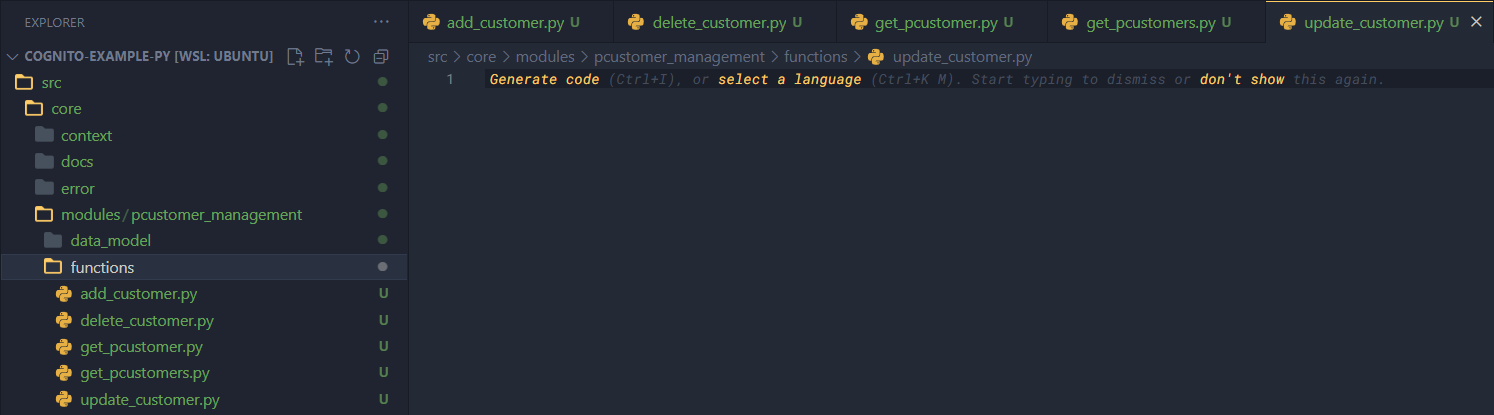Refresh the Explorer file tree

point(351,56)
